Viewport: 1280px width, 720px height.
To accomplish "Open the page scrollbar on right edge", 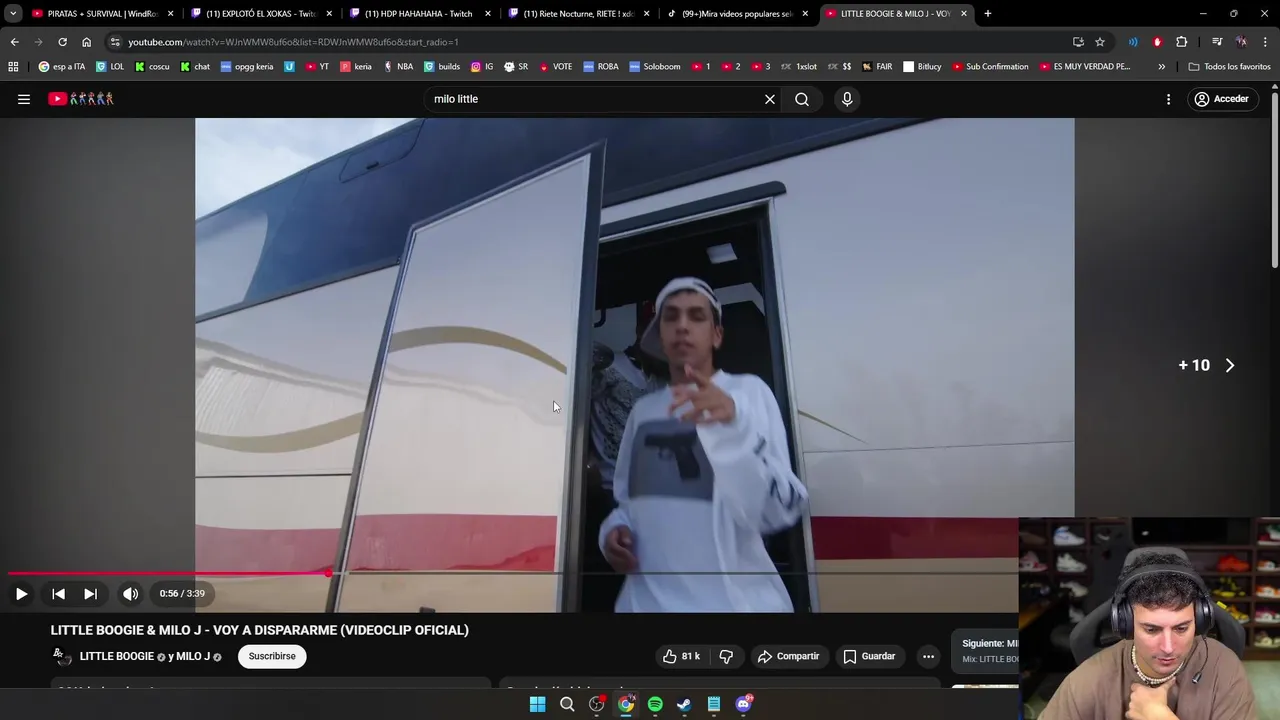I will click(x=1275, y=178).
